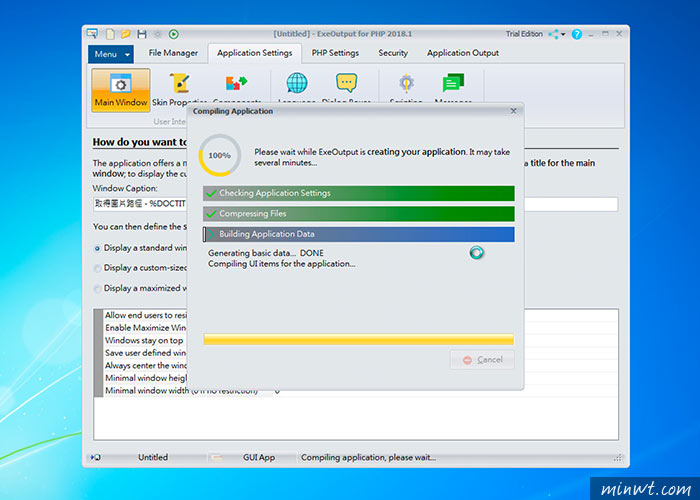Go to the PHP Settings tab

click(x=335, y=53)
